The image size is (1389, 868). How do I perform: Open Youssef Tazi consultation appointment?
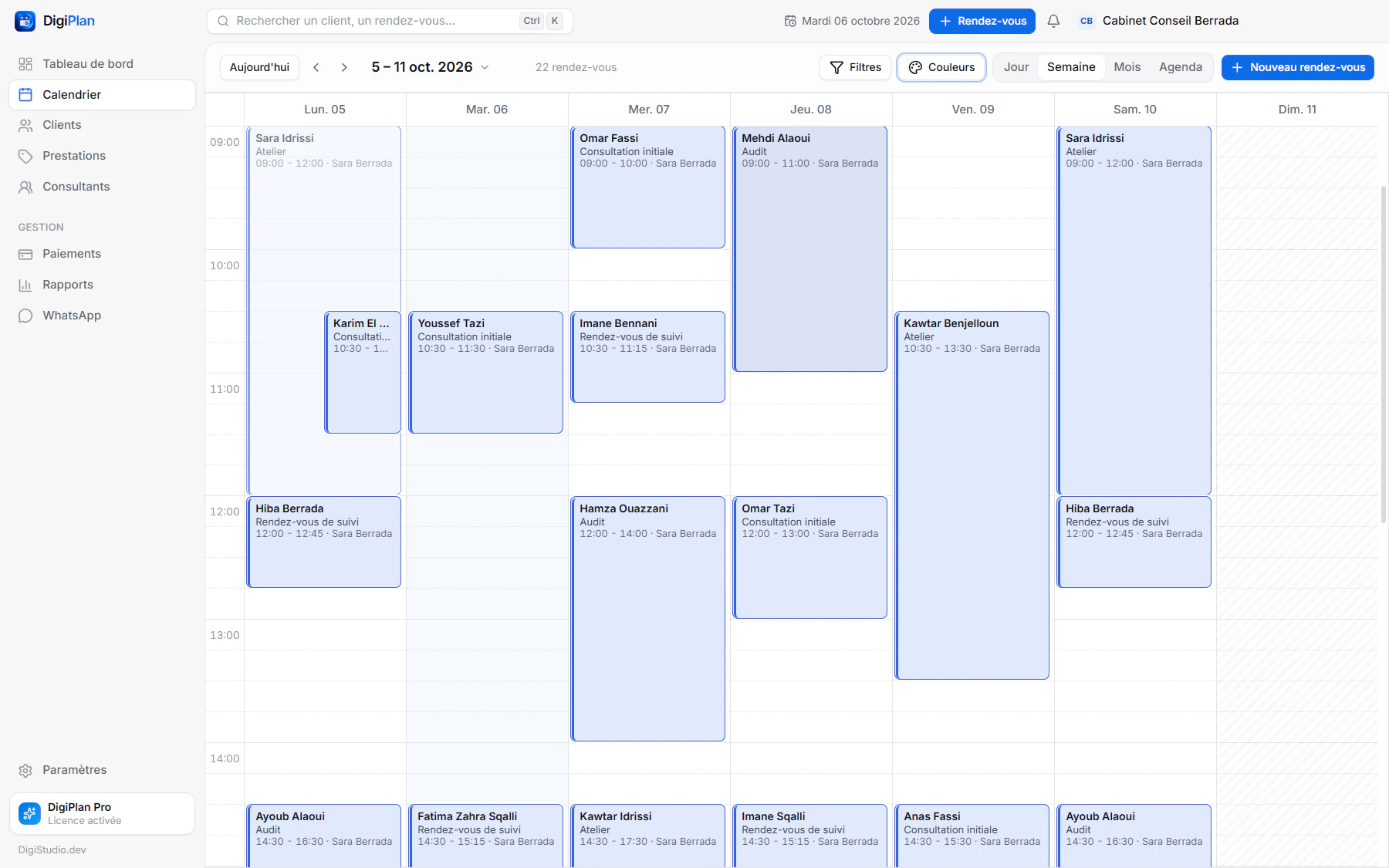point(485,372)
